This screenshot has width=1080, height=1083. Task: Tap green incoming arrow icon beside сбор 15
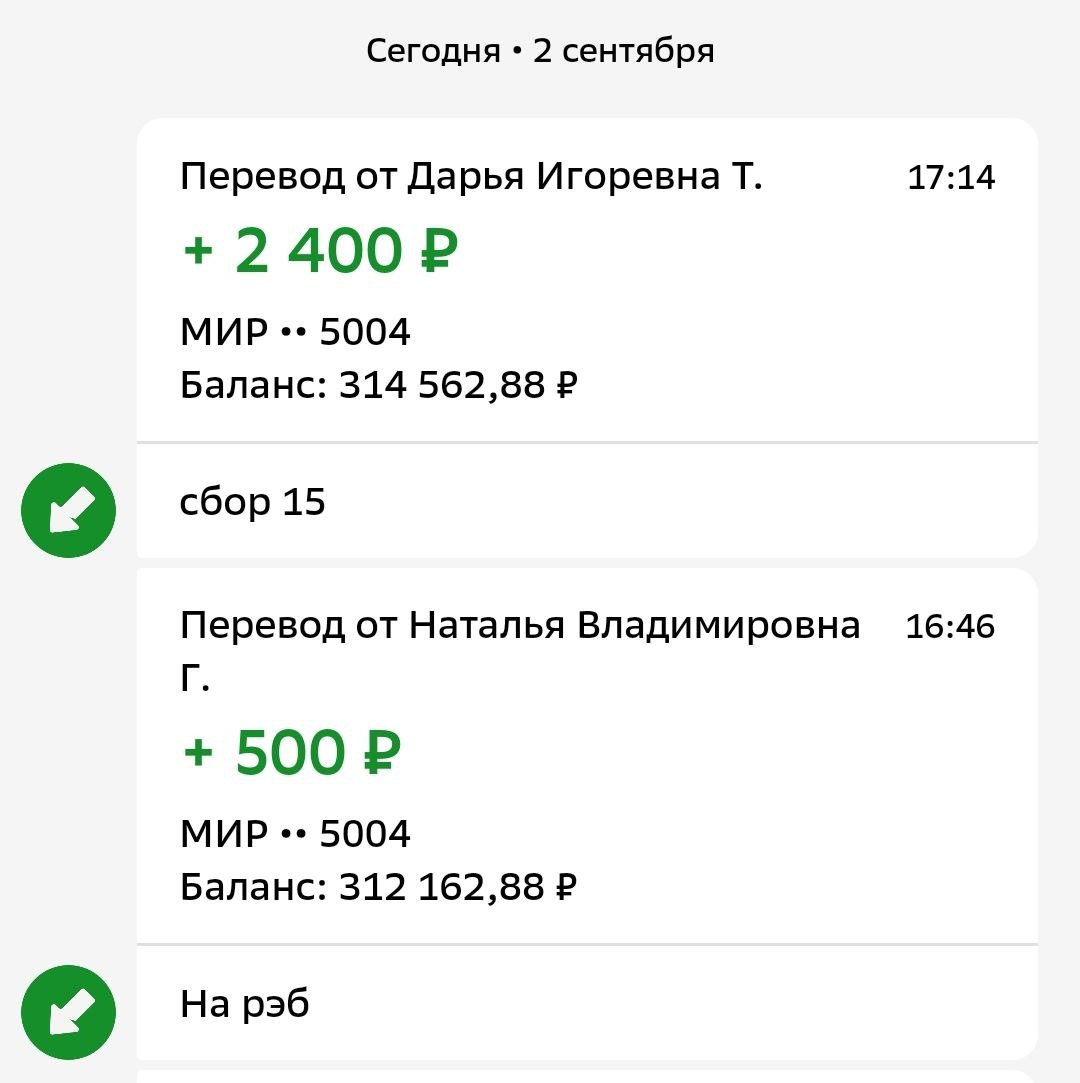68,510
